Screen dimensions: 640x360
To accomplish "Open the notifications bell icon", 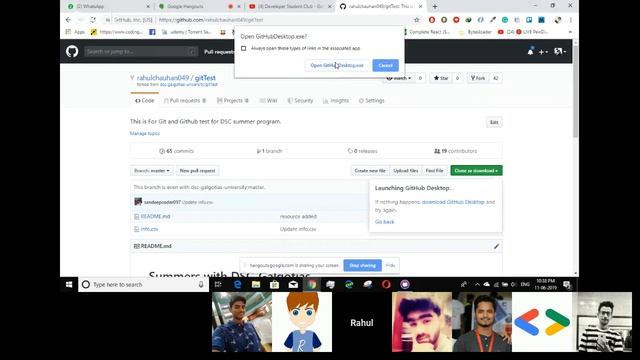I will click(530, 51).
